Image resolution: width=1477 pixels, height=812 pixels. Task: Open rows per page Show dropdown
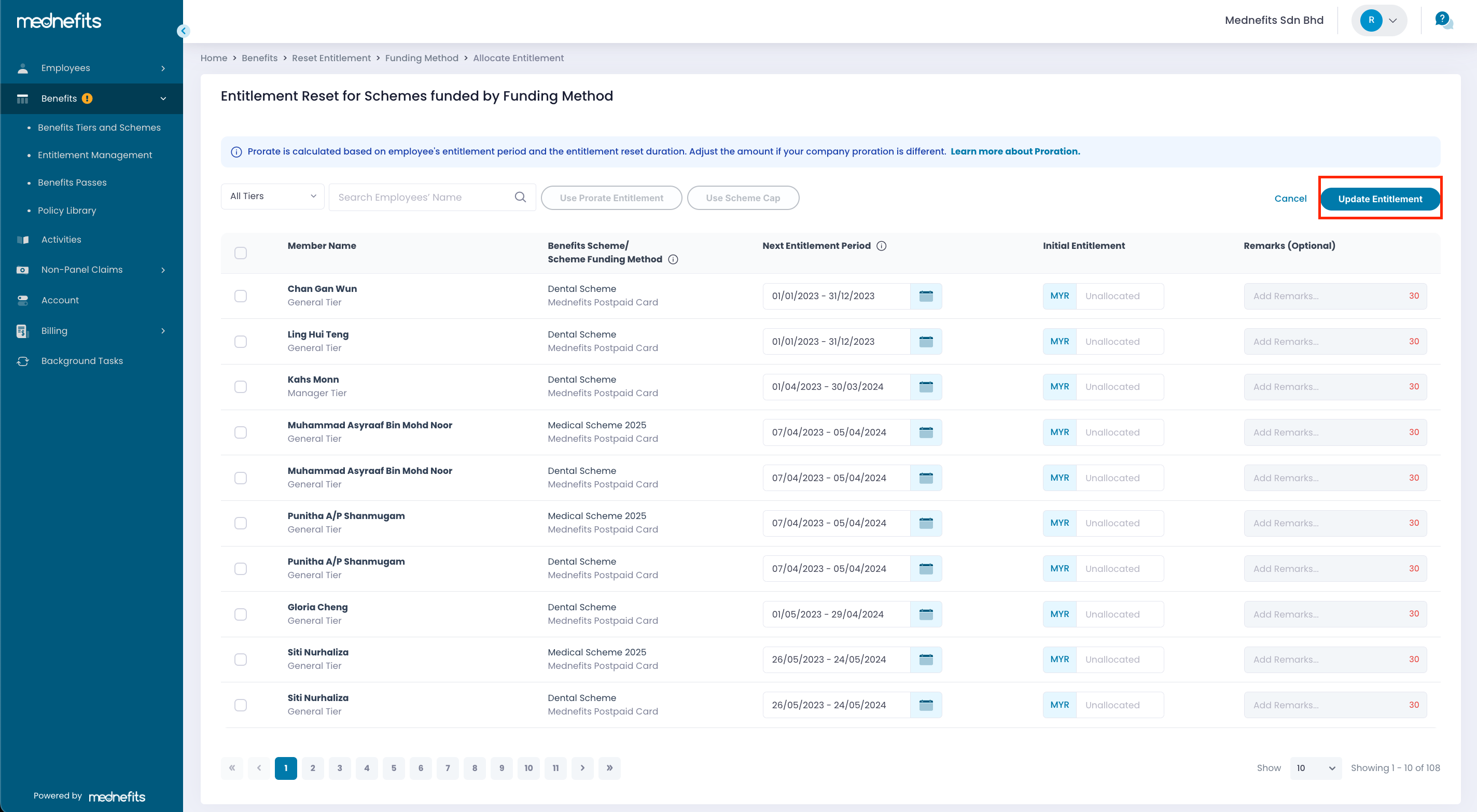(x=1315, y=768)
